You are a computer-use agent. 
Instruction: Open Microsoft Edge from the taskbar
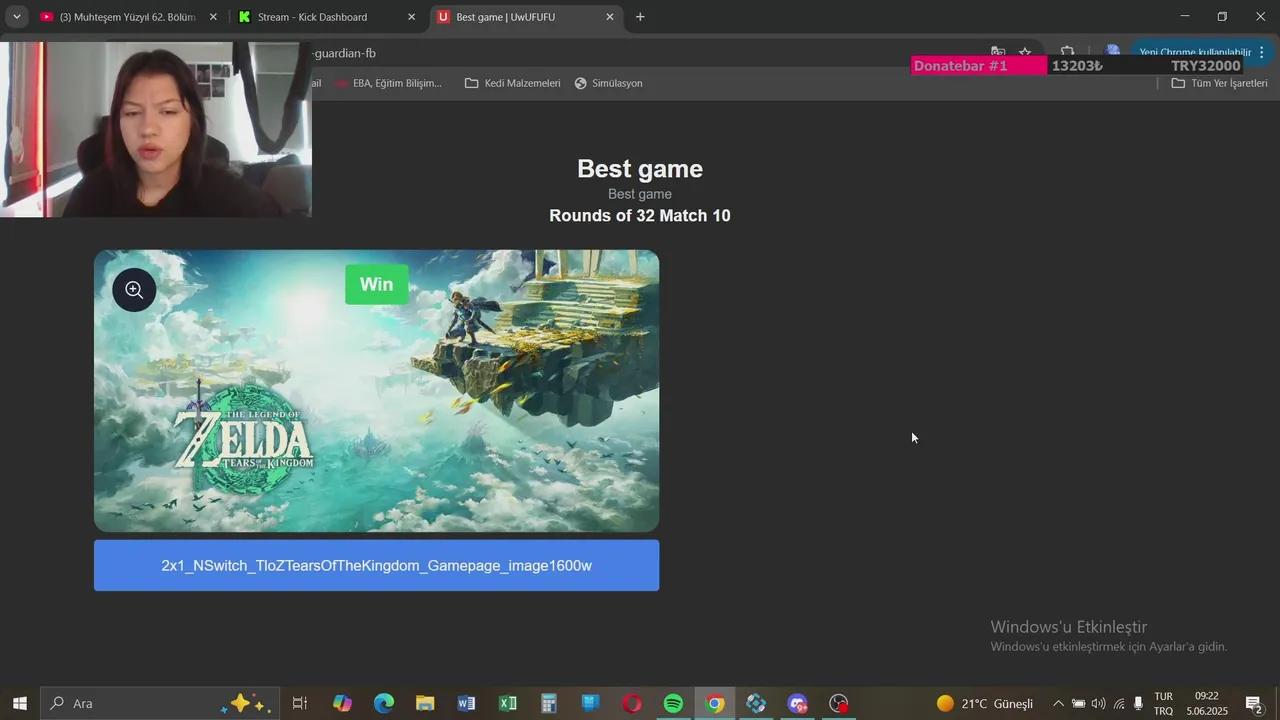384,704
